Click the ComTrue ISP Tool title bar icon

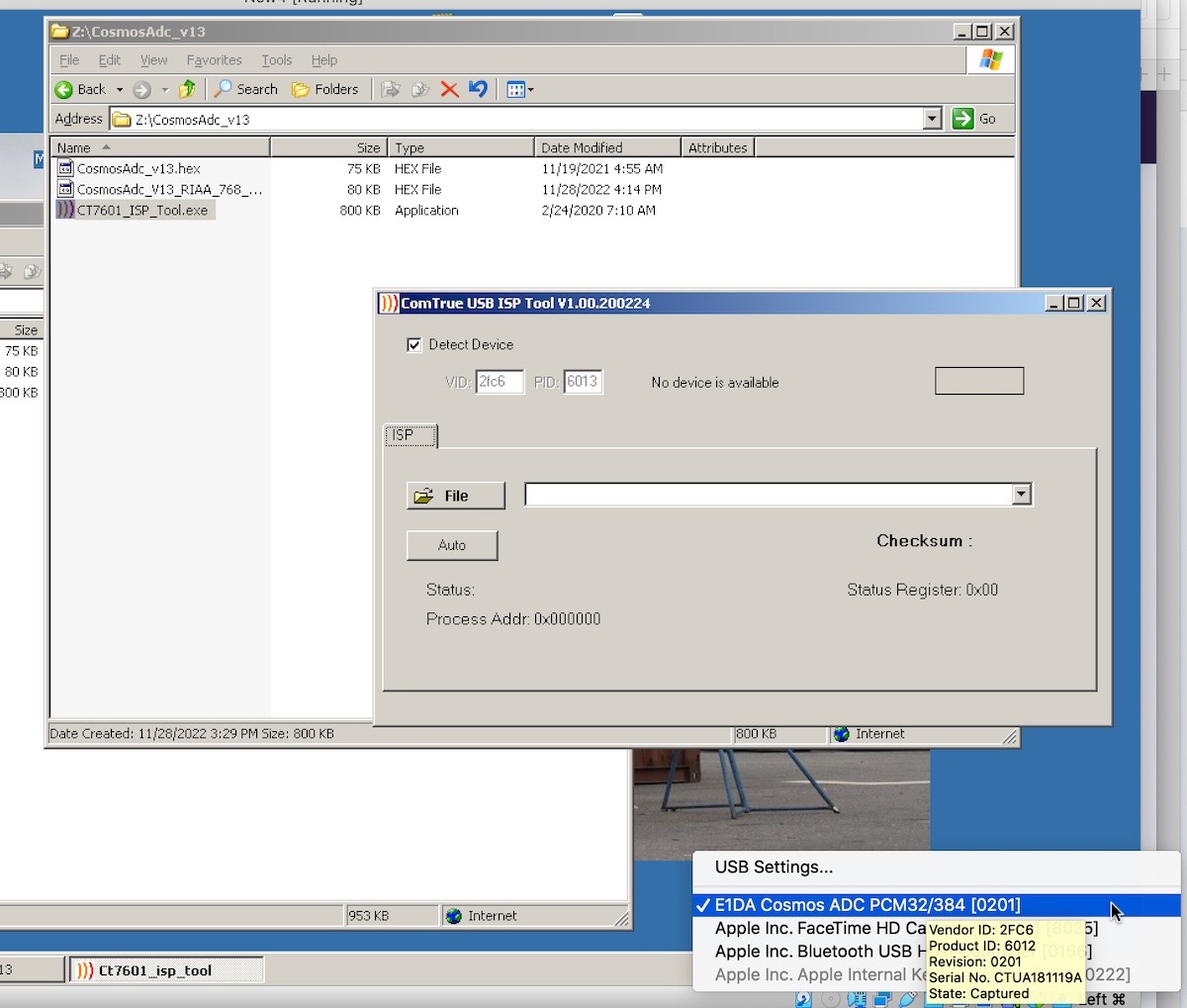[390, 303]
